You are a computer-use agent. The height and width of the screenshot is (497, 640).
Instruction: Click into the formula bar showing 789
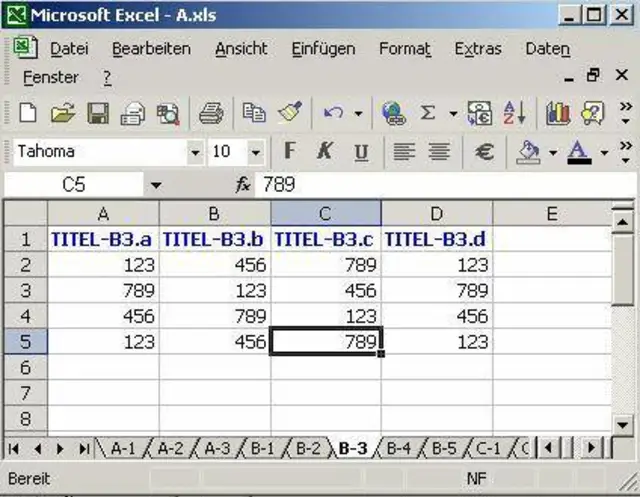point(445,184)
